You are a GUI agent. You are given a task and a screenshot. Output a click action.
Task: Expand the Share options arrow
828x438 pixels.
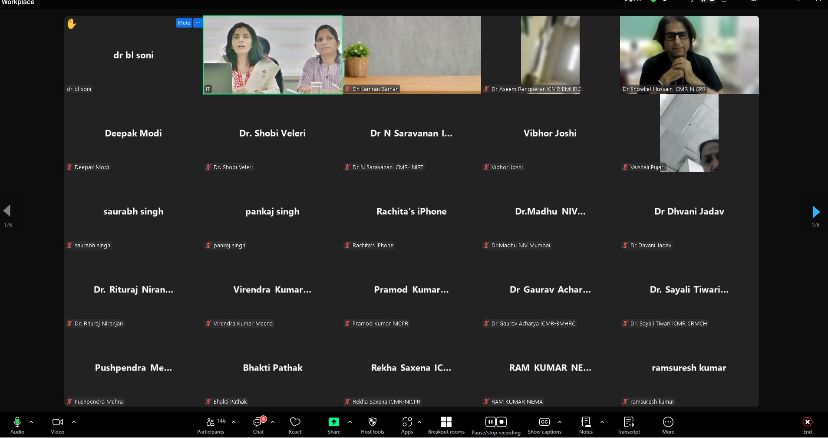tap(349, 421)
